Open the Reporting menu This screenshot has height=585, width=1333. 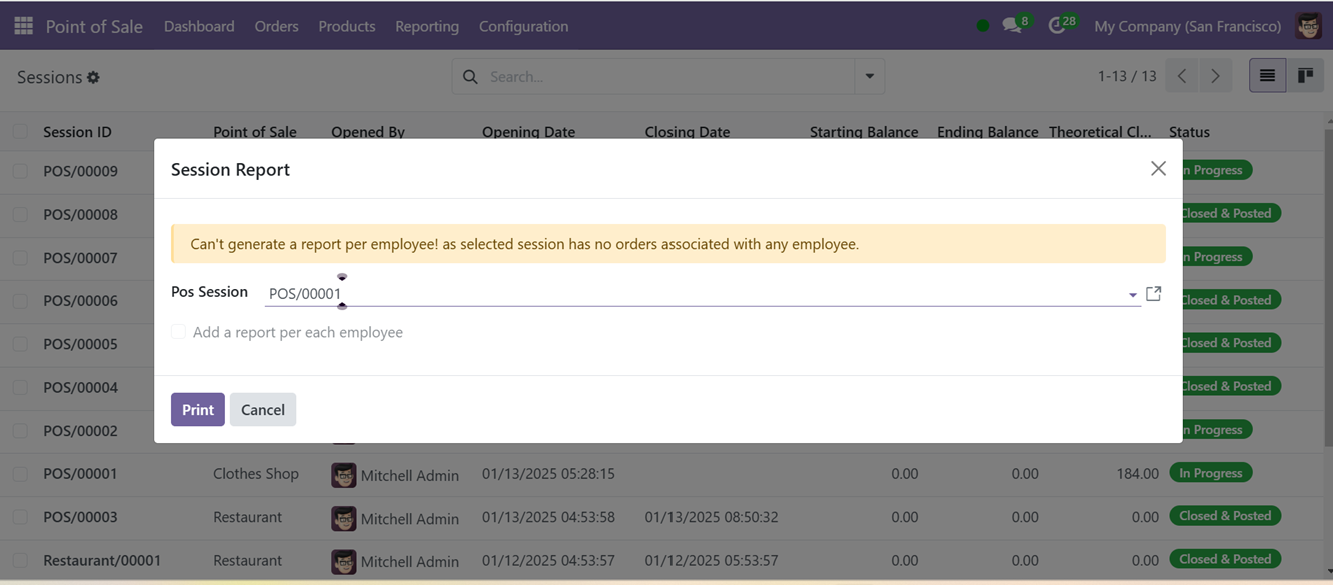(x=427, y=26)
